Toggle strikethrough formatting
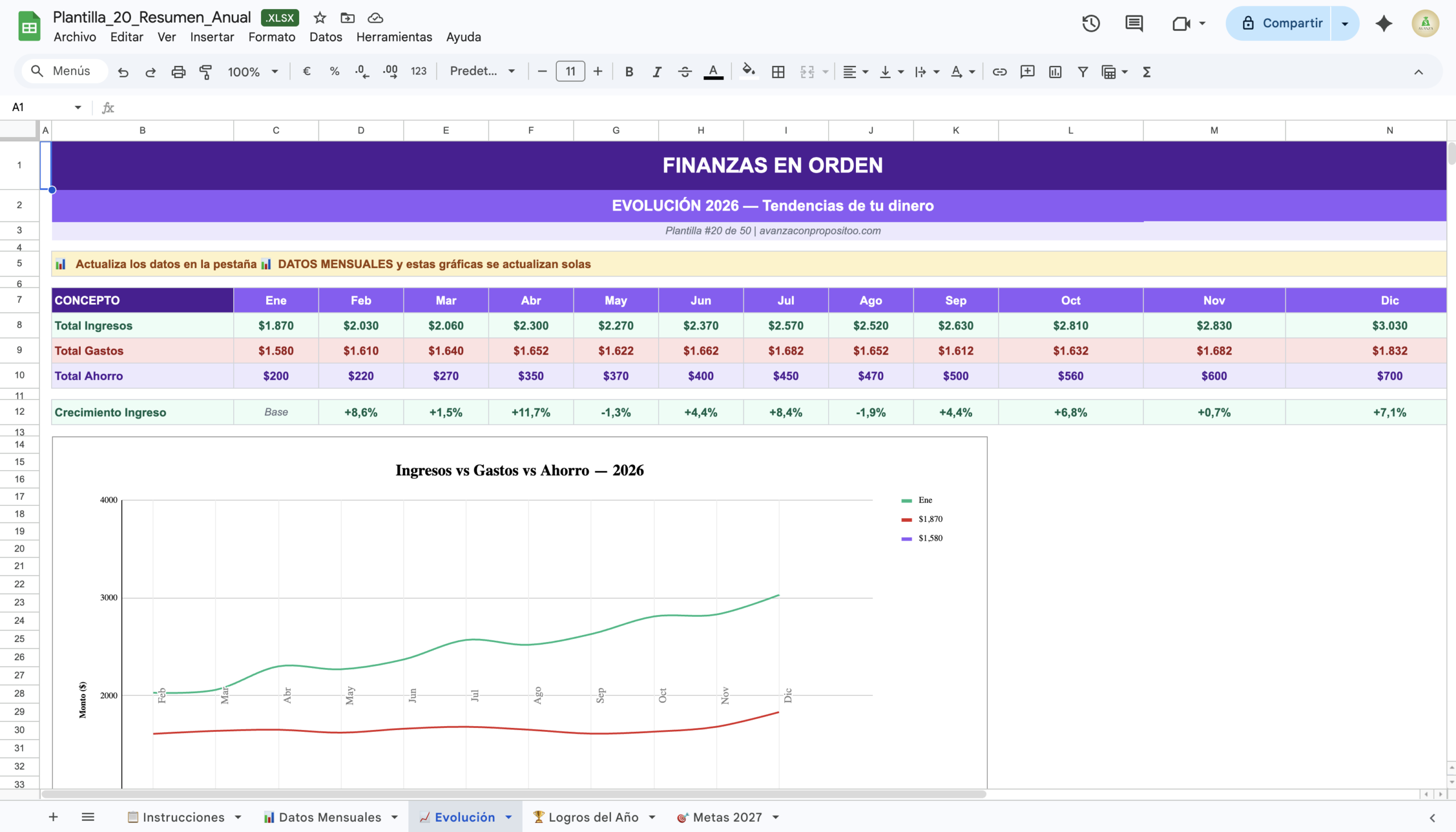This screenshot has width=1456, height=832. (685, 72)
